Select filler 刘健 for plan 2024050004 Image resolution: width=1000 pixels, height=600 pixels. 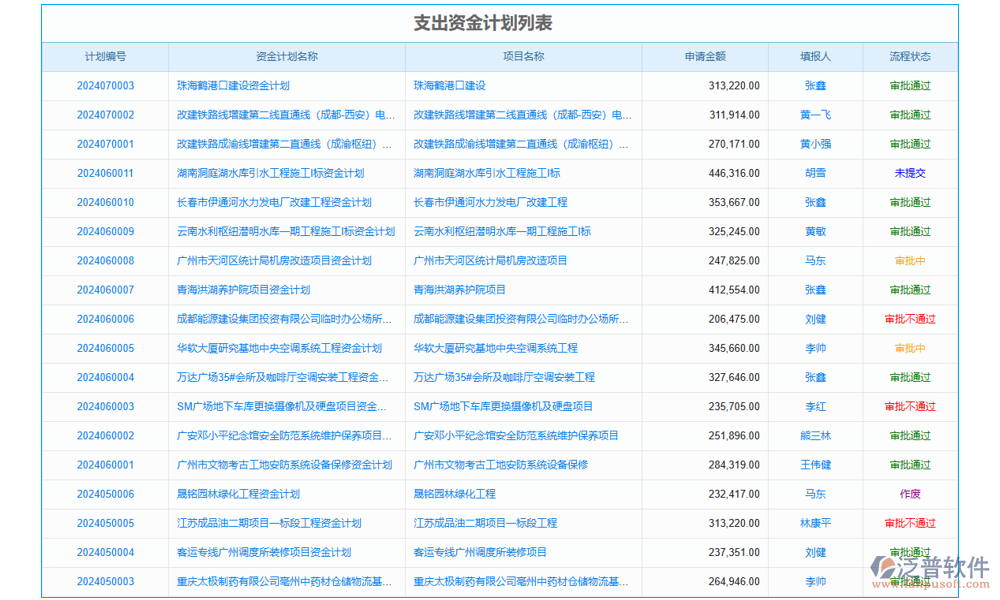tap(816, 551)
